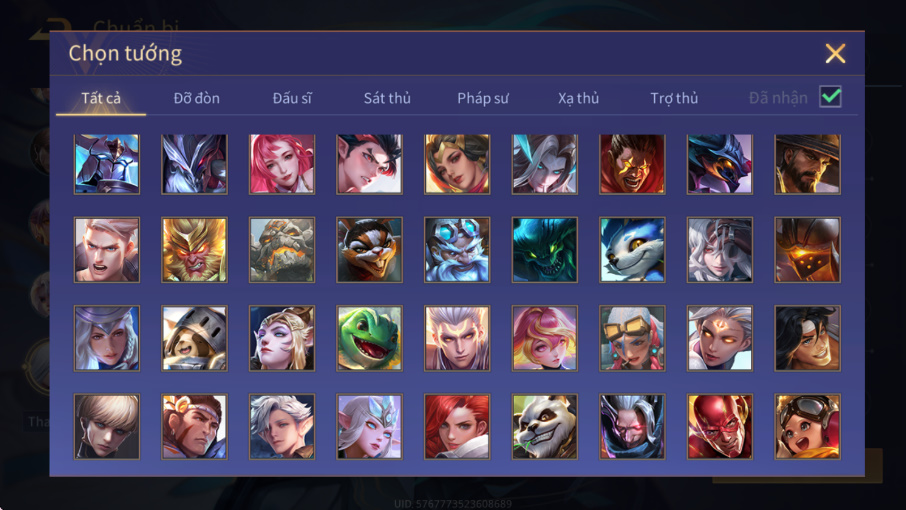
Task: Select the white-bearded dwarf with blue goggles
Action: [457, 250]
